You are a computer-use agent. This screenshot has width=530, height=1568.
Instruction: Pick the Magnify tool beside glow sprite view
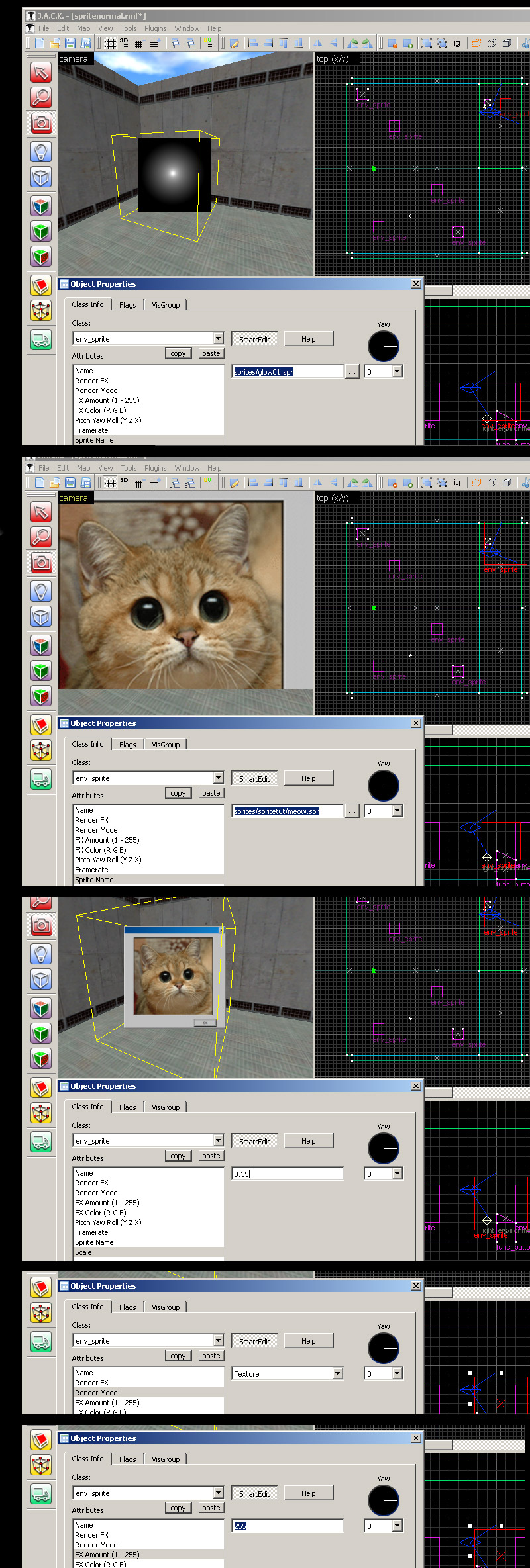pos(41,97)
